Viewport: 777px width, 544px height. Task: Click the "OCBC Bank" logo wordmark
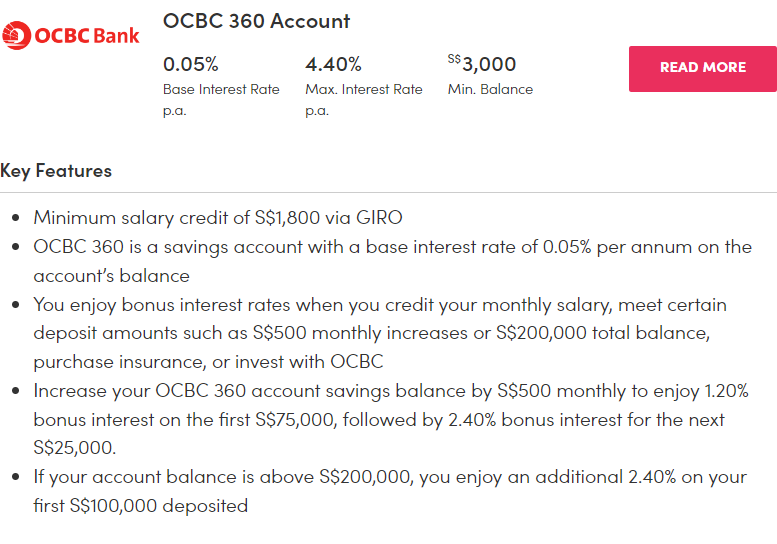pyautogui.click(x=88, y=37)
